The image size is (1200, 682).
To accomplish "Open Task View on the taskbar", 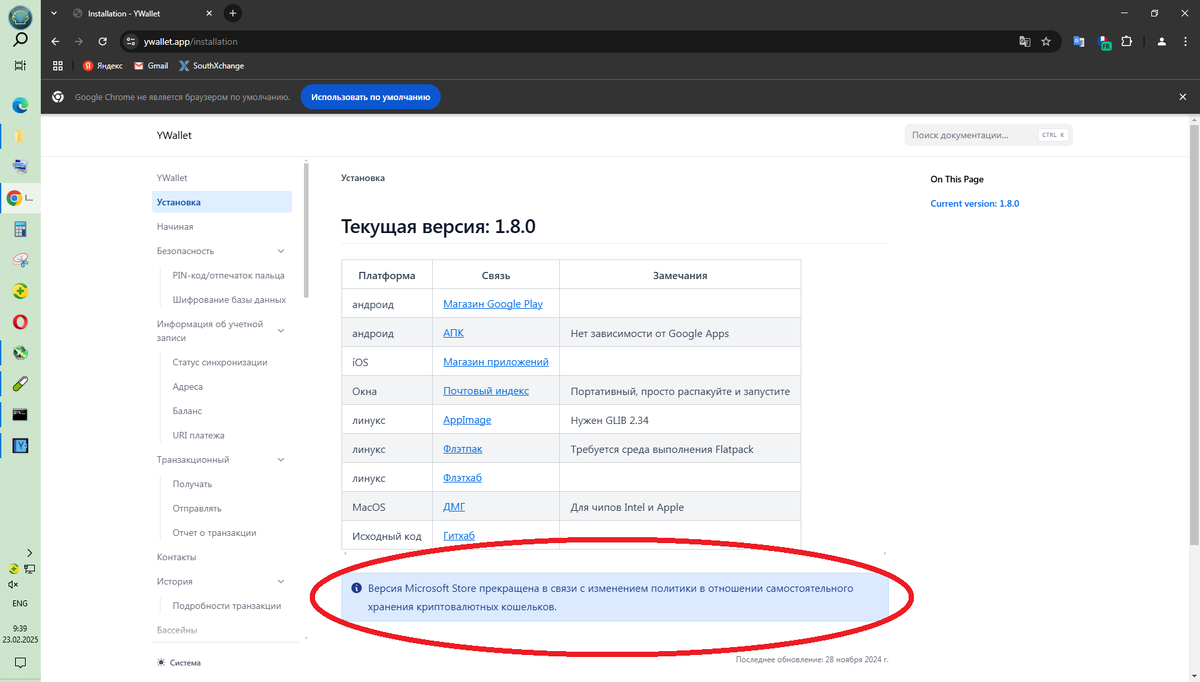I will (x=20, y=66).
